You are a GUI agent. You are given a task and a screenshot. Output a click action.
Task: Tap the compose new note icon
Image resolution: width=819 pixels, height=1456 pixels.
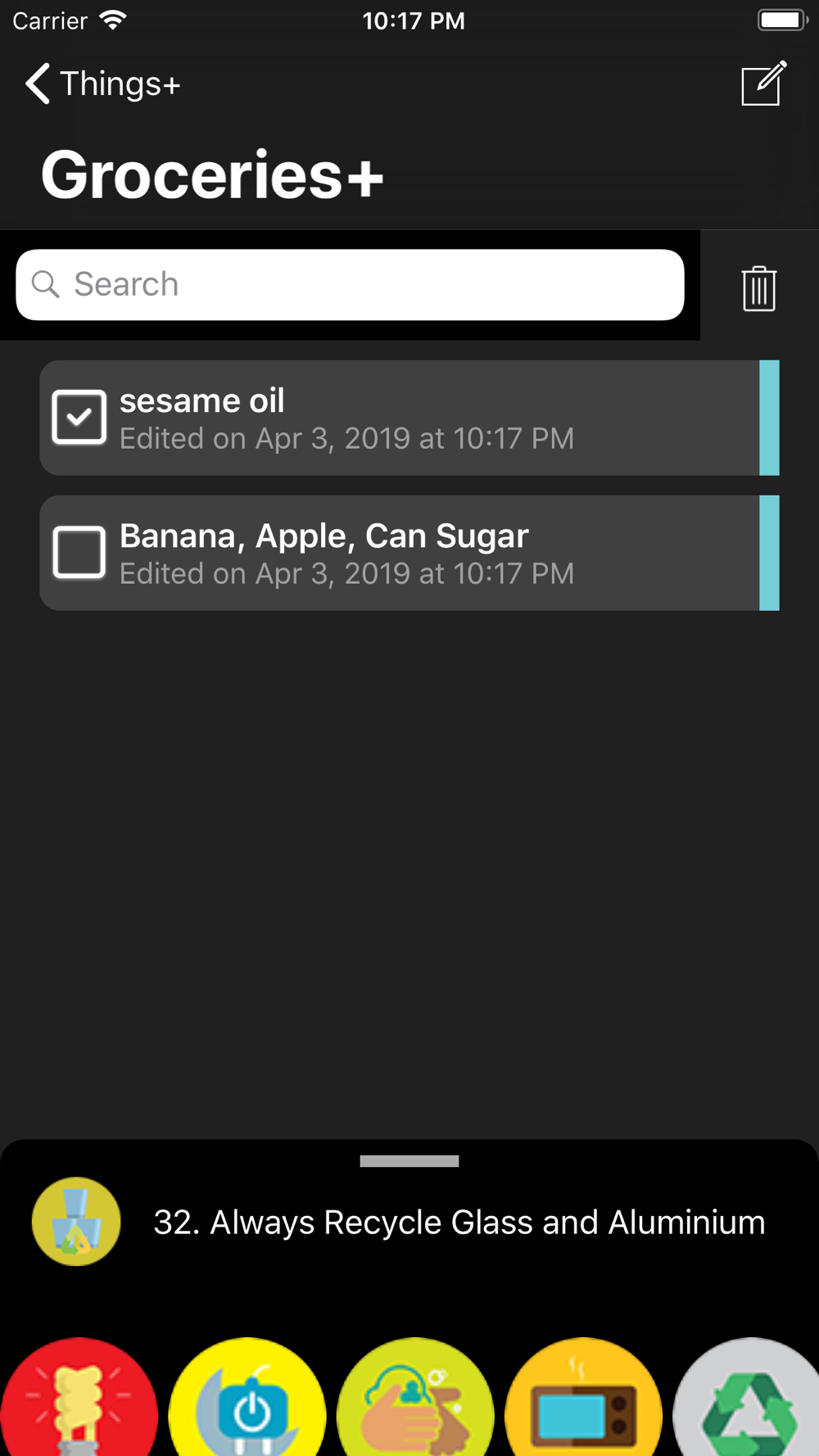point(763,83)
